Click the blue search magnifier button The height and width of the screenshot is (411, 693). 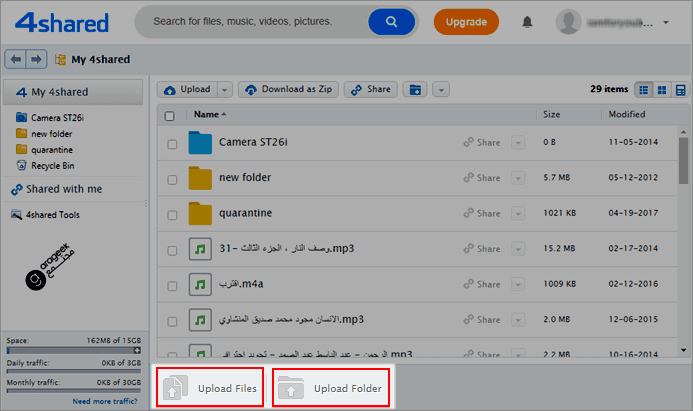tap(391, 22)
